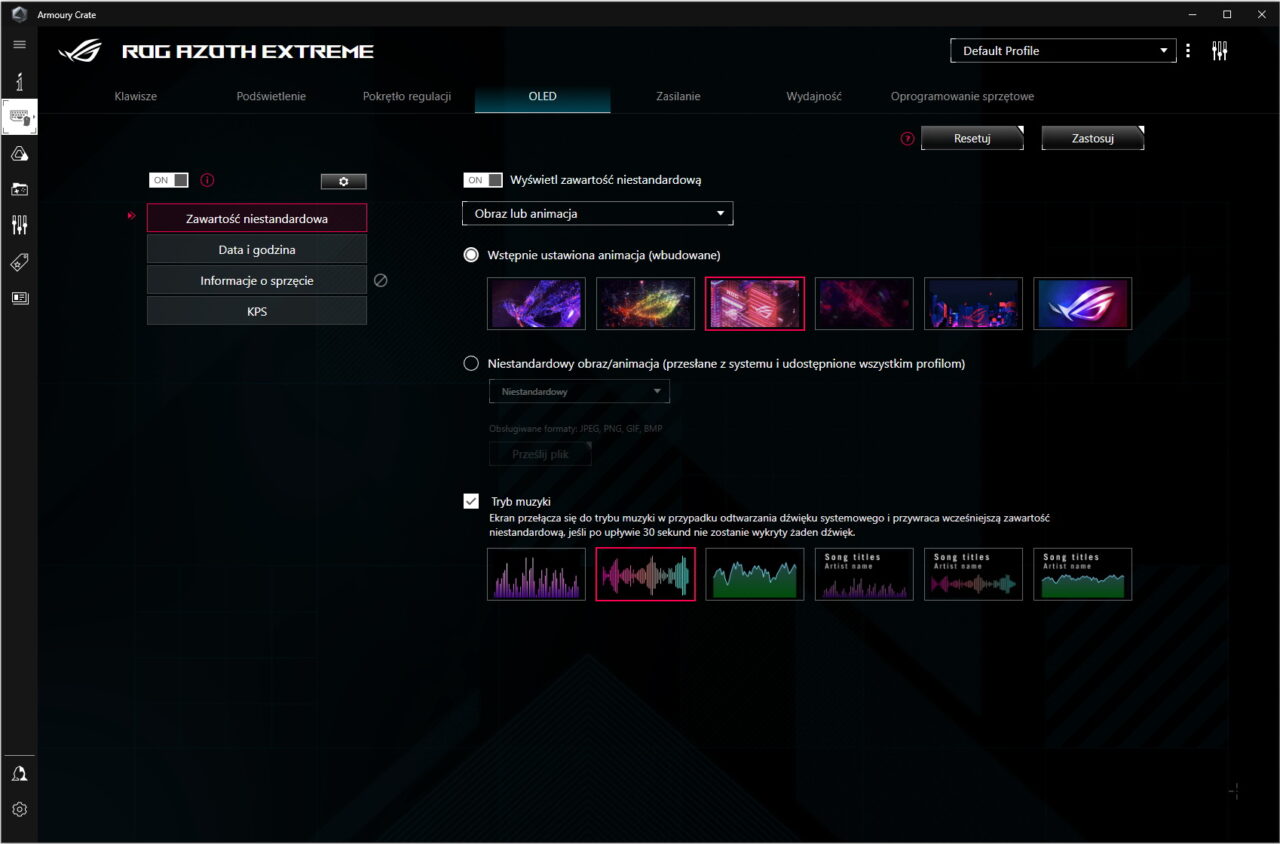Viewport: 1280px width, 844px height.
Task: Select Informacje o sprzęcie item
Action: 257,280
